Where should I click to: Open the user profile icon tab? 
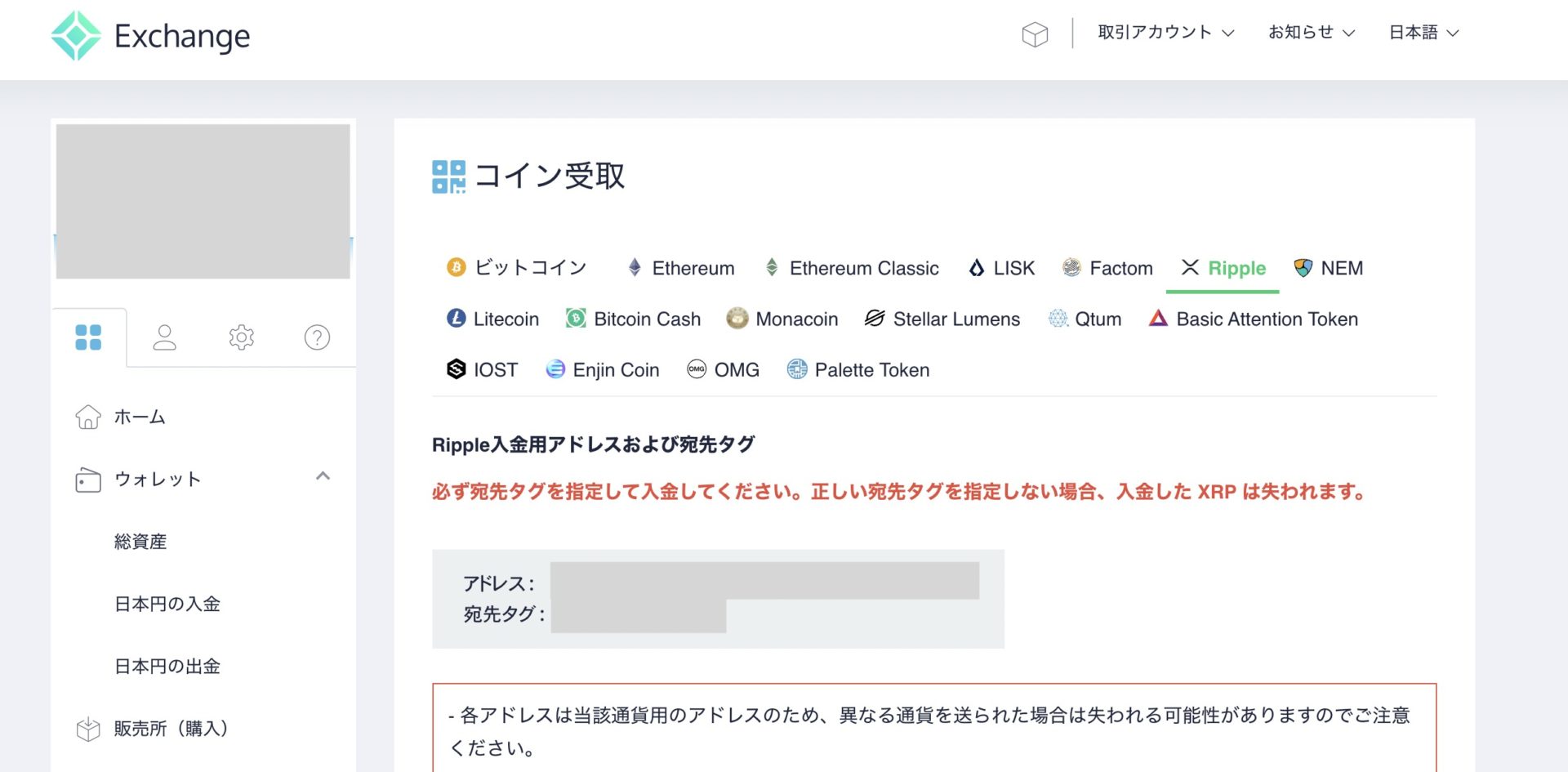[x=164, y=337]
